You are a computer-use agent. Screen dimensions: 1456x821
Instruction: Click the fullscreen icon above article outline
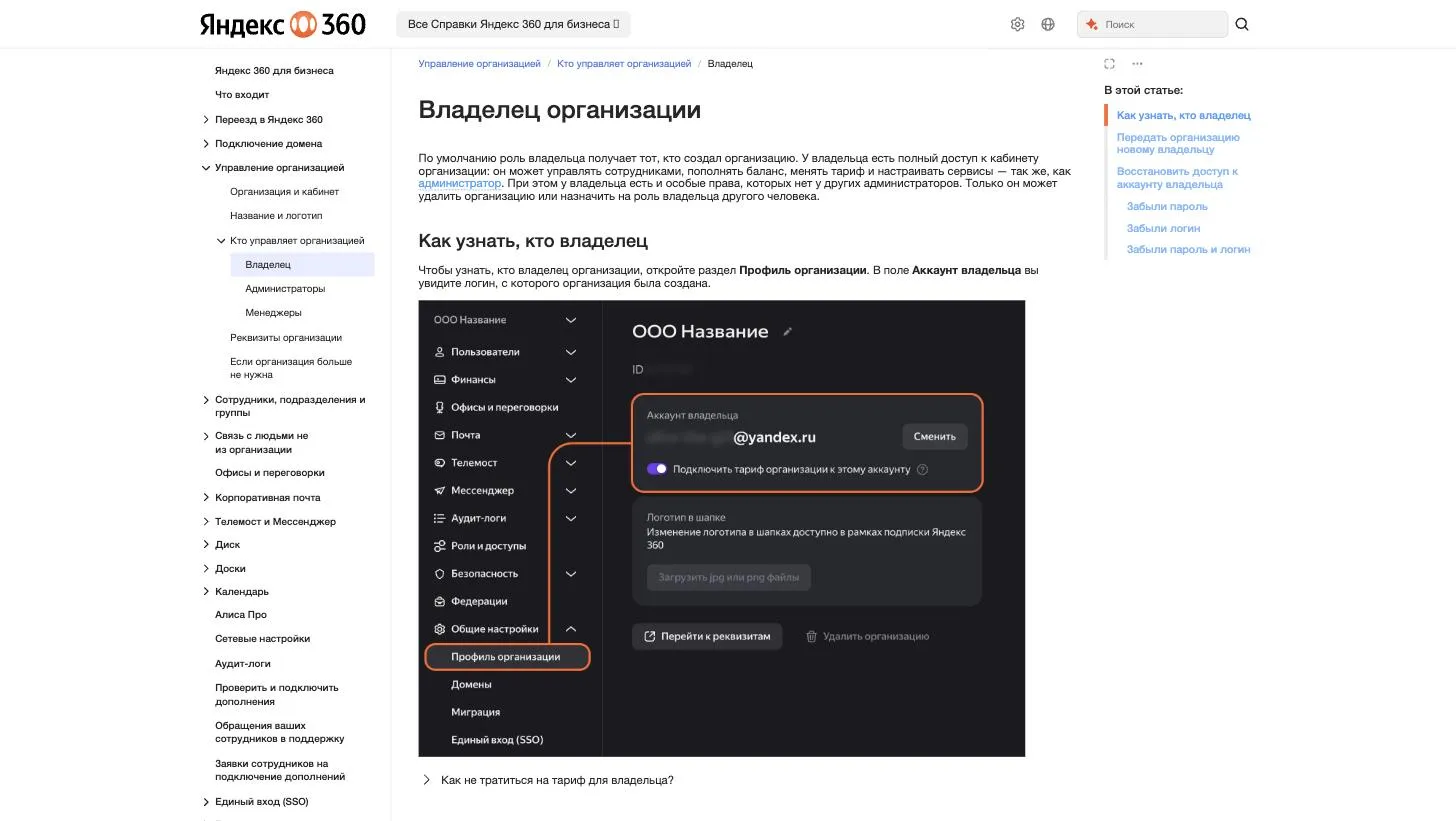(1109, 64)
